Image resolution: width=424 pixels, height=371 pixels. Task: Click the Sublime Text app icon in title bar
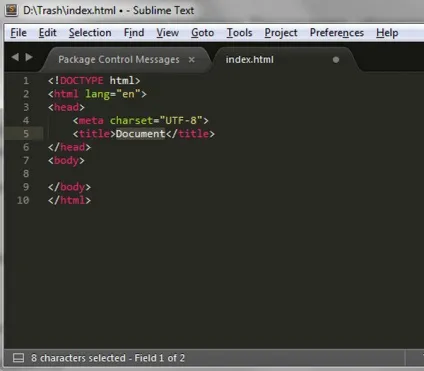[11, 10]
